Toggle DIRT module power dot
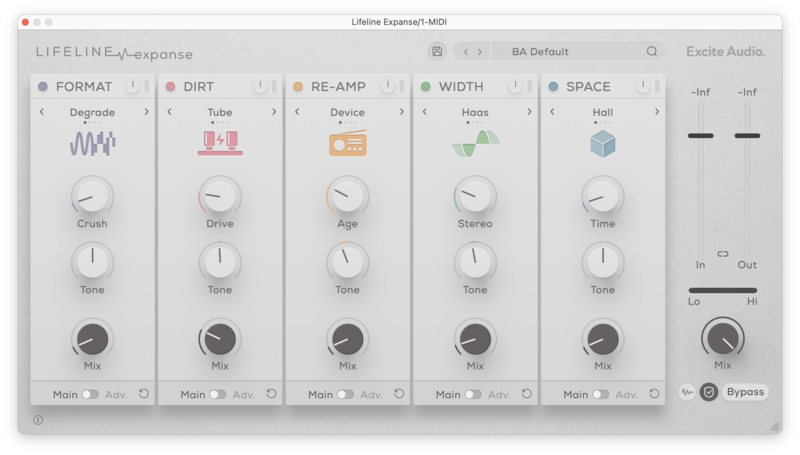Image resolution: width=800 pixels, height=455 pixels. click(x=170, y=87)
